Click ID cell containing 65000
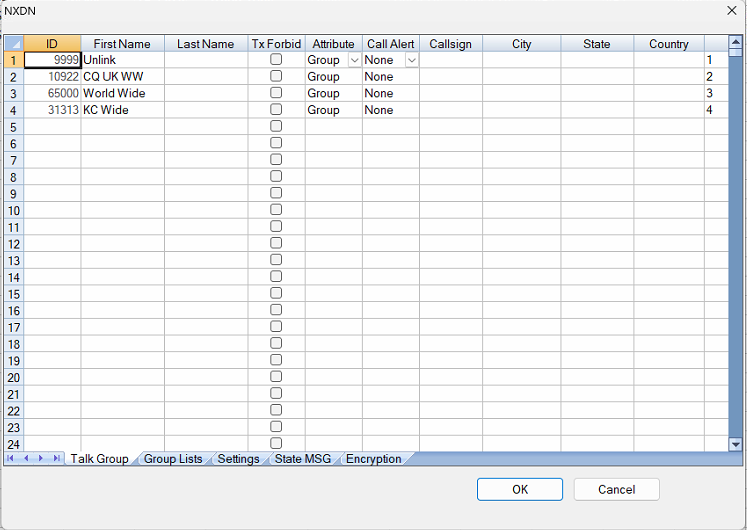 pyautogui.click(x=52, y=93)
